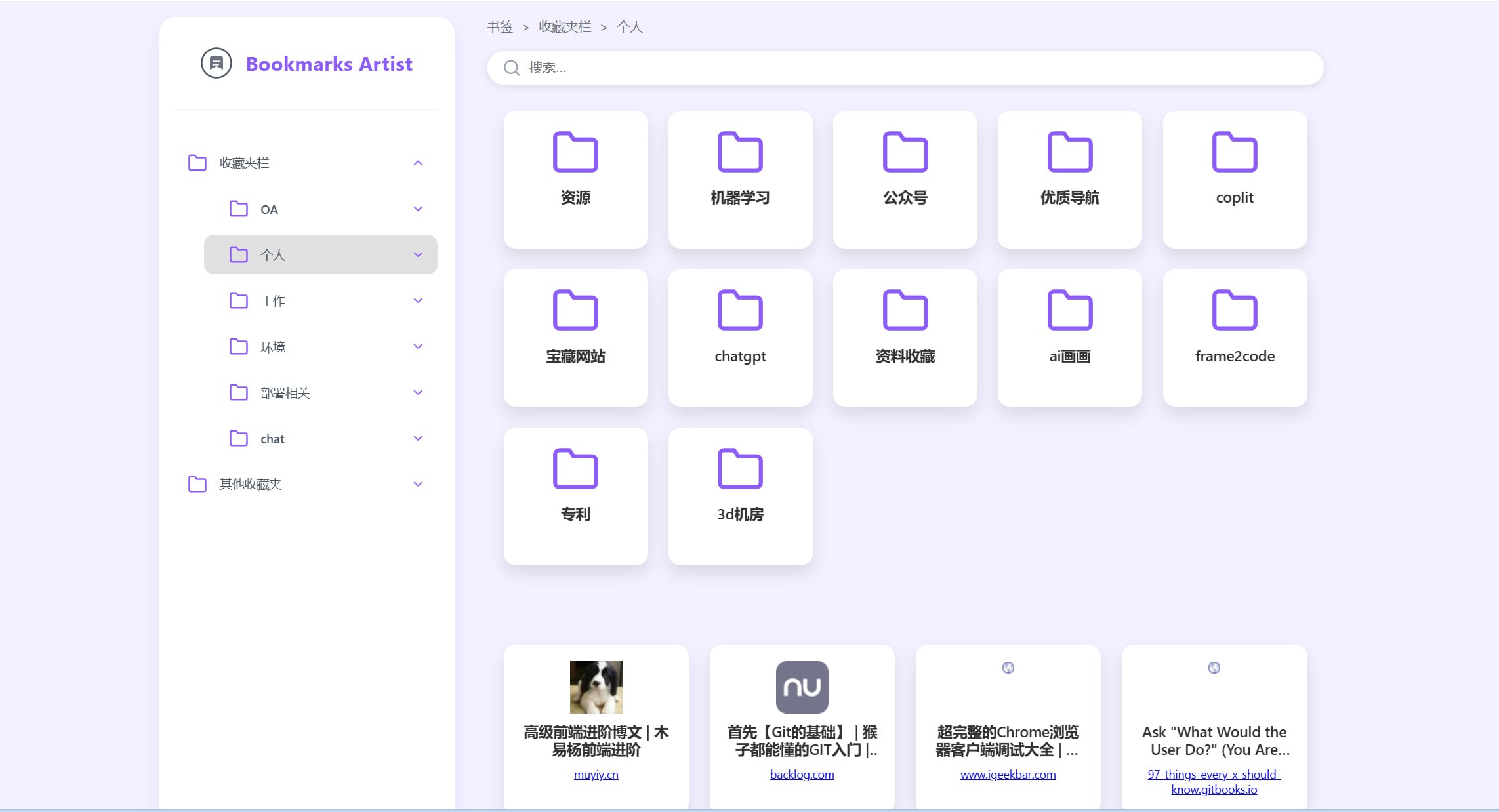The image size is (1499, 812).
Task: Expand the 部署相关 folder chevron
Action: [418, 392]
